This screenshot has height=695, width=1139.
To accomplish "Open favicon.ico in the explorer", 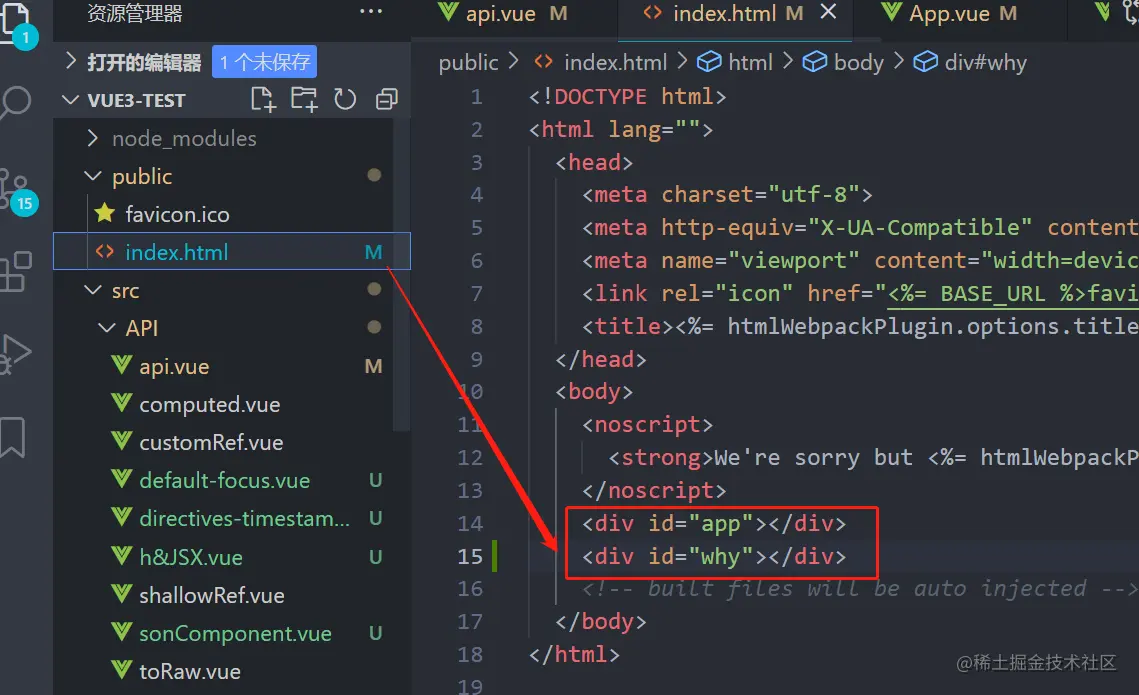I will pos(177,214).
